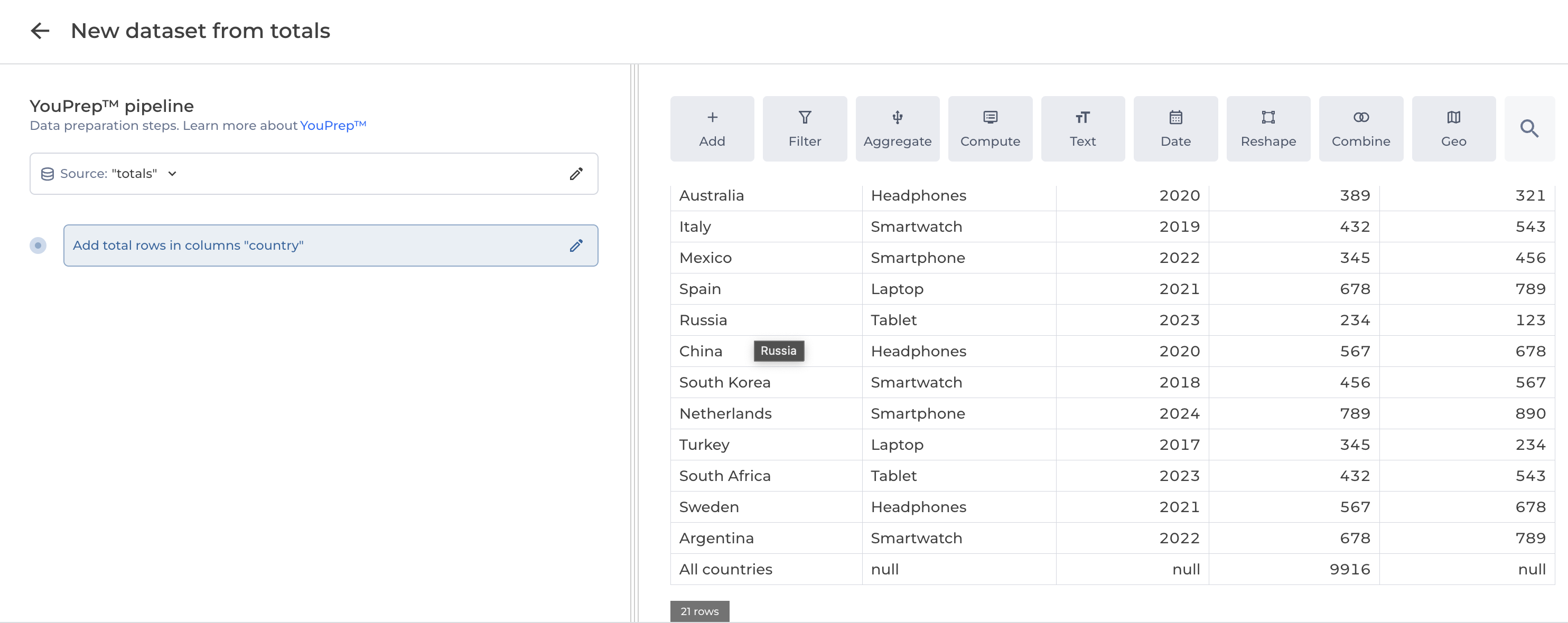Open the YouPrep™ documentation link
The image size is (1568, 623).
pyautogui.click(x=332, y=125)
